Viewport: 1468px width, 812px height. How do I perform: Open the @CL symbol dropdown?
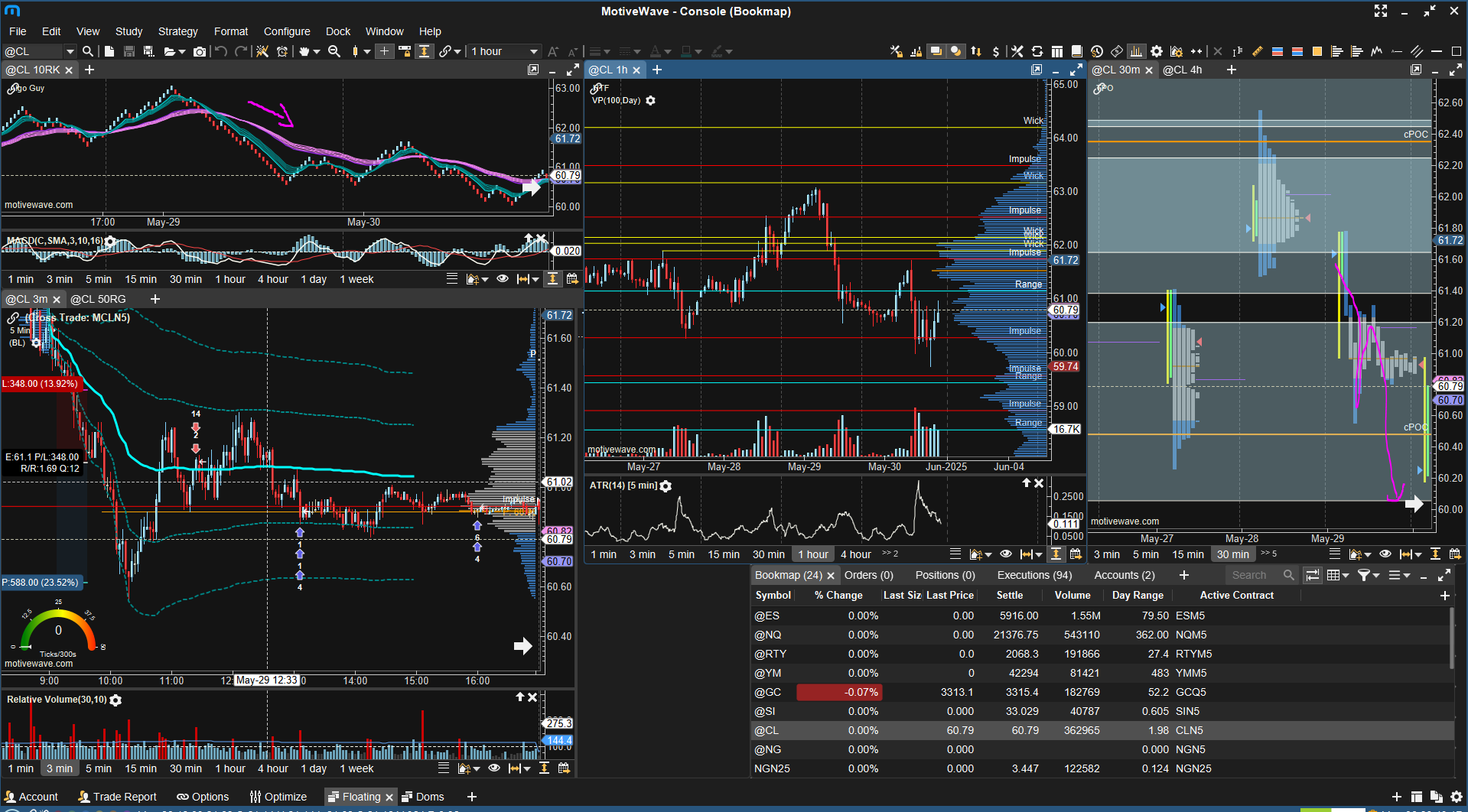pyautogui.click(x=70, y=51)
